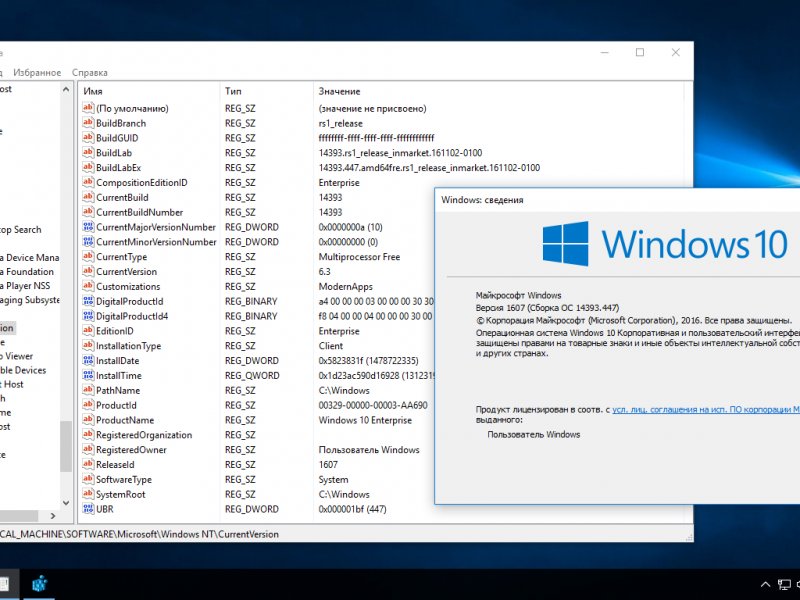800x600 pixels.
Task: Select the Viewer key in the tree pane
Action: pos(16,356)
